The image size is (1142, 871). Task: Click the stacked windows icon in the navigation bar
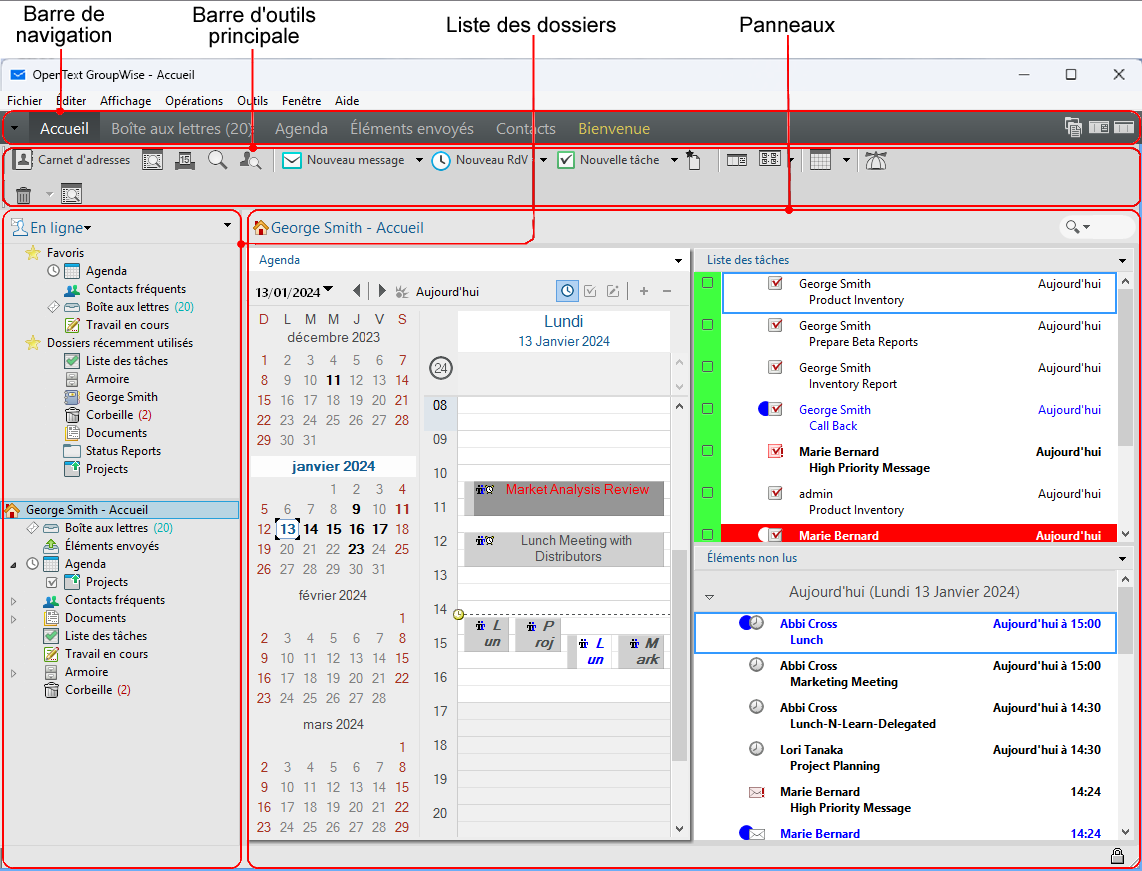click(x=1073, y=127)
